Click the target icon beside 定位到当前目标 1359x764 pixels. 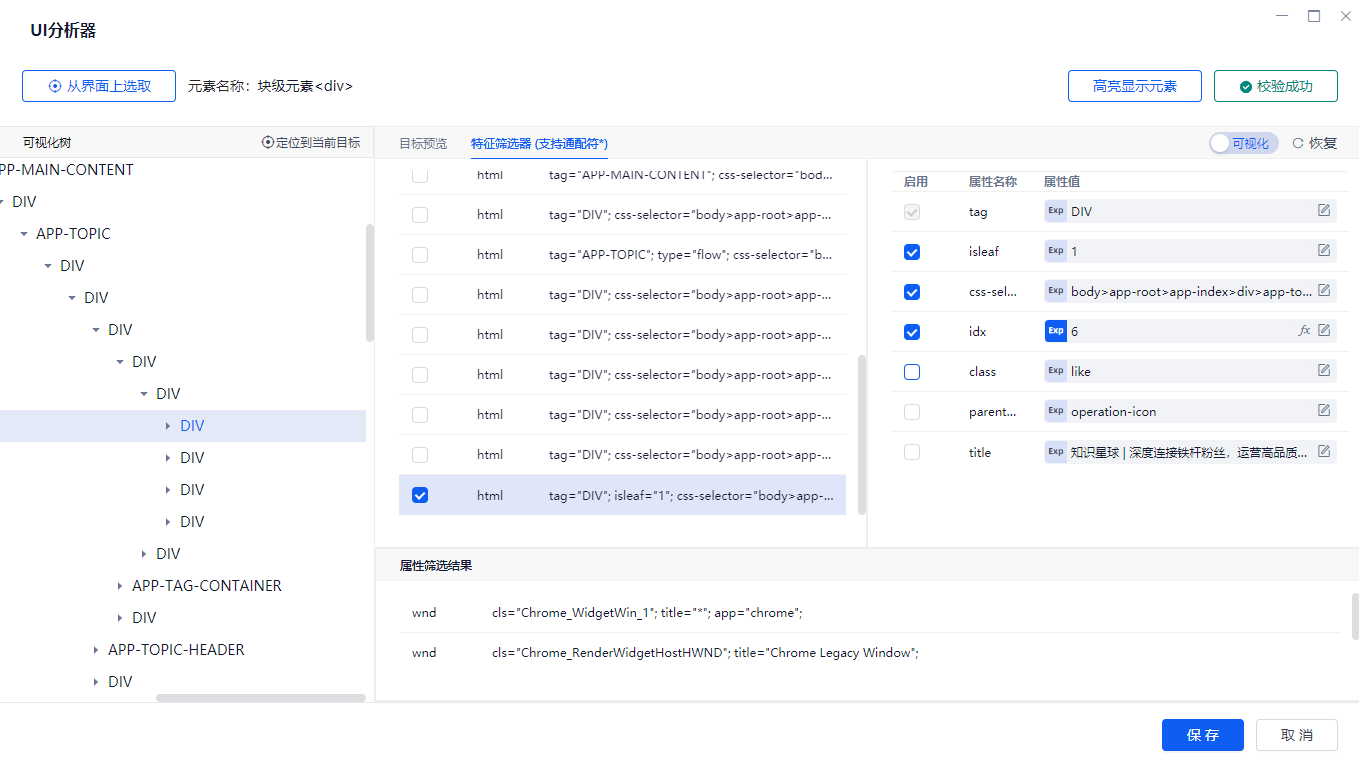[x=267, y=143]
